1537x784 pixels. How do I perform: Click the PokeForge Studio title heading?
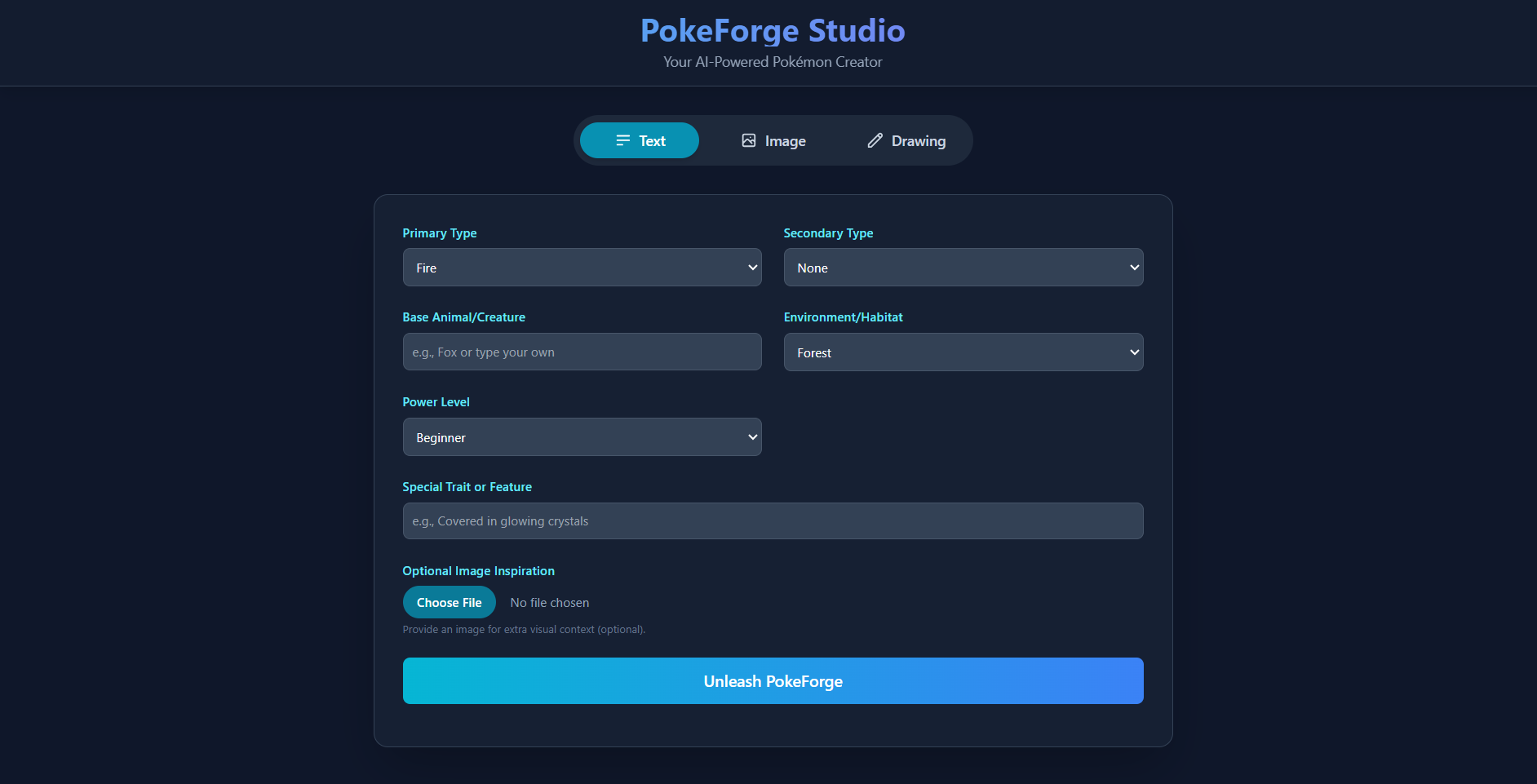(x=773, y=31)
